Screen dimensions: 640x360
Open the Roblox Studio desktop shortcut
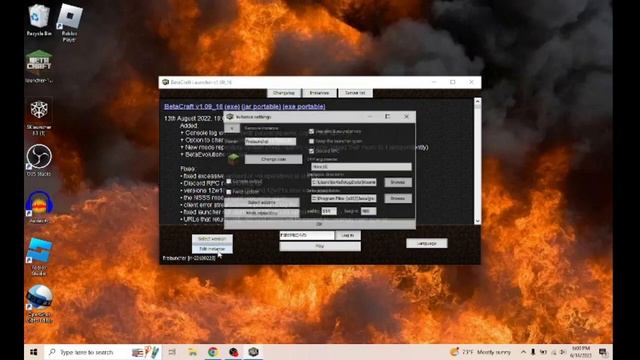(x=39, y=256)
